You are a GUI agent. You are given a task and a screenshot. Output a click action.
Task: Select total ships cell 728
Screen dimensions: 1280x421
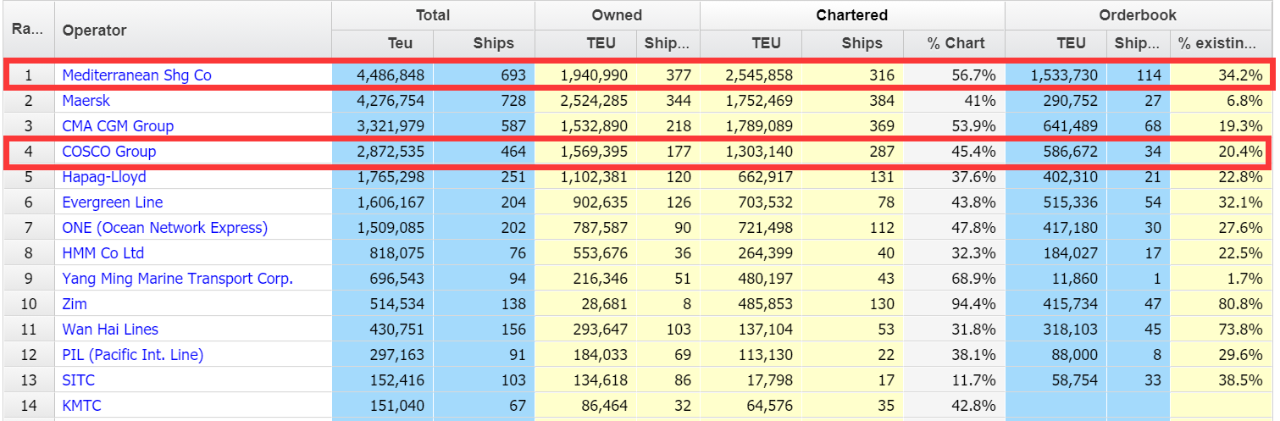point(484,101)
